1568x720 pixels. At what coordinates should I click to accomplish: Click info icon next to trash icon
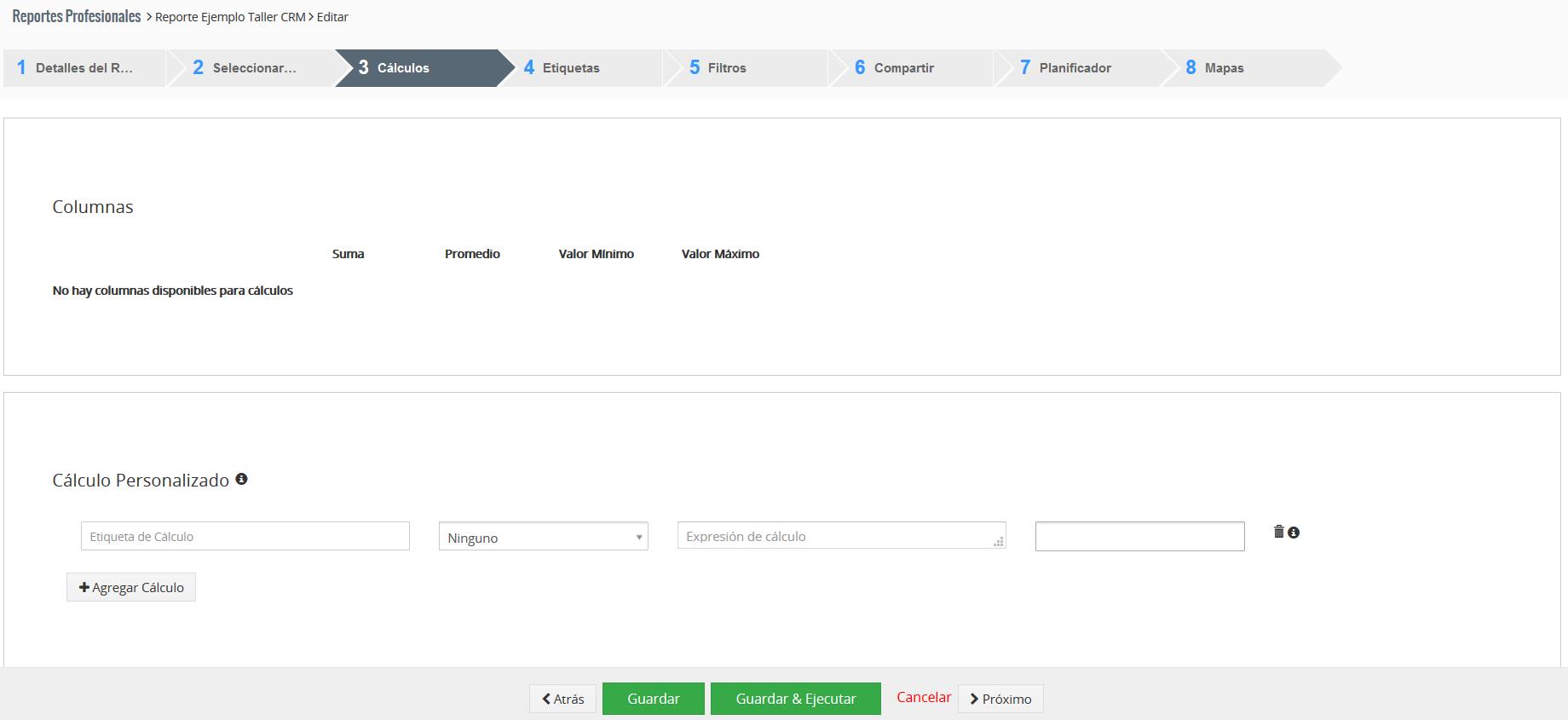[x=1294, y=533]
